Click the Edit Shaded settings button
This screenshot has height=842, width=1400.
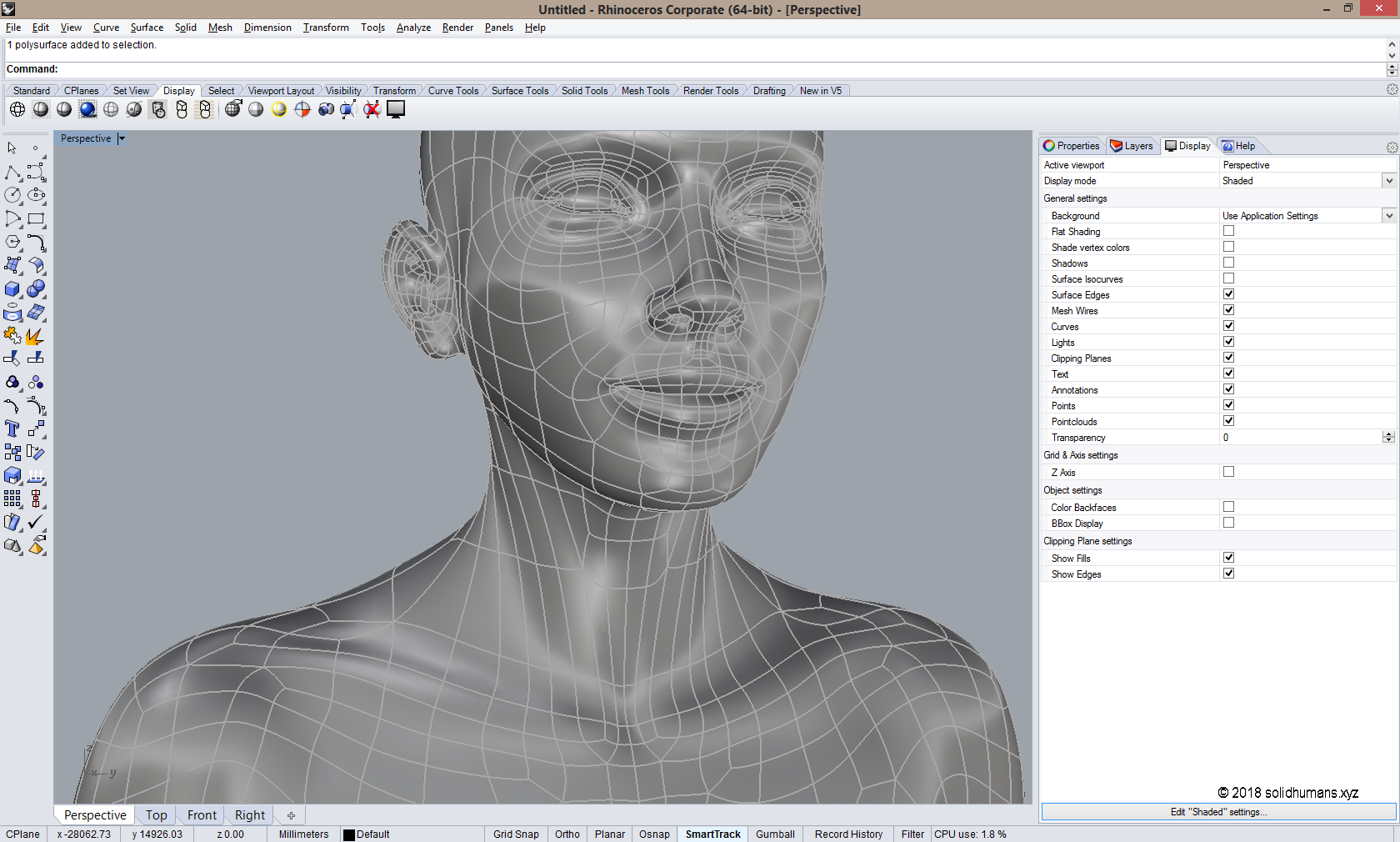point(1218,811)
